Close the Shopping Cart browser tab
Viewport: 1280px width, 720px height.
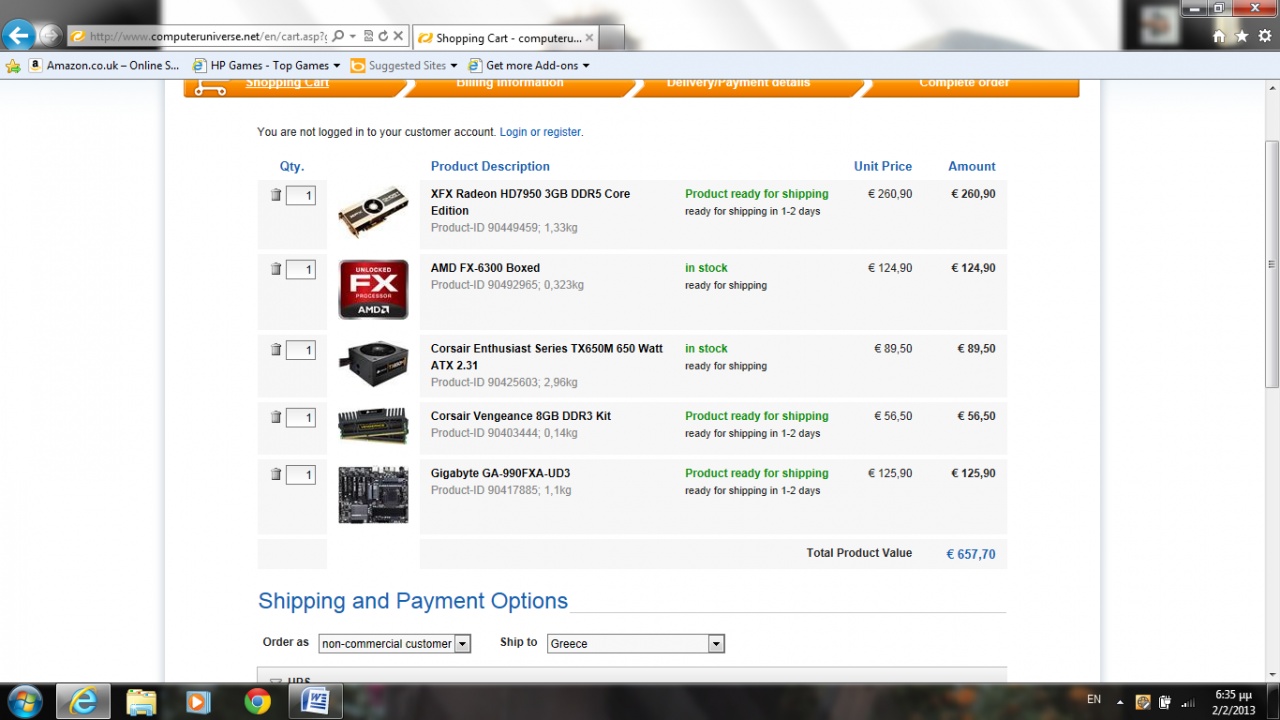[x=590, y=38]
